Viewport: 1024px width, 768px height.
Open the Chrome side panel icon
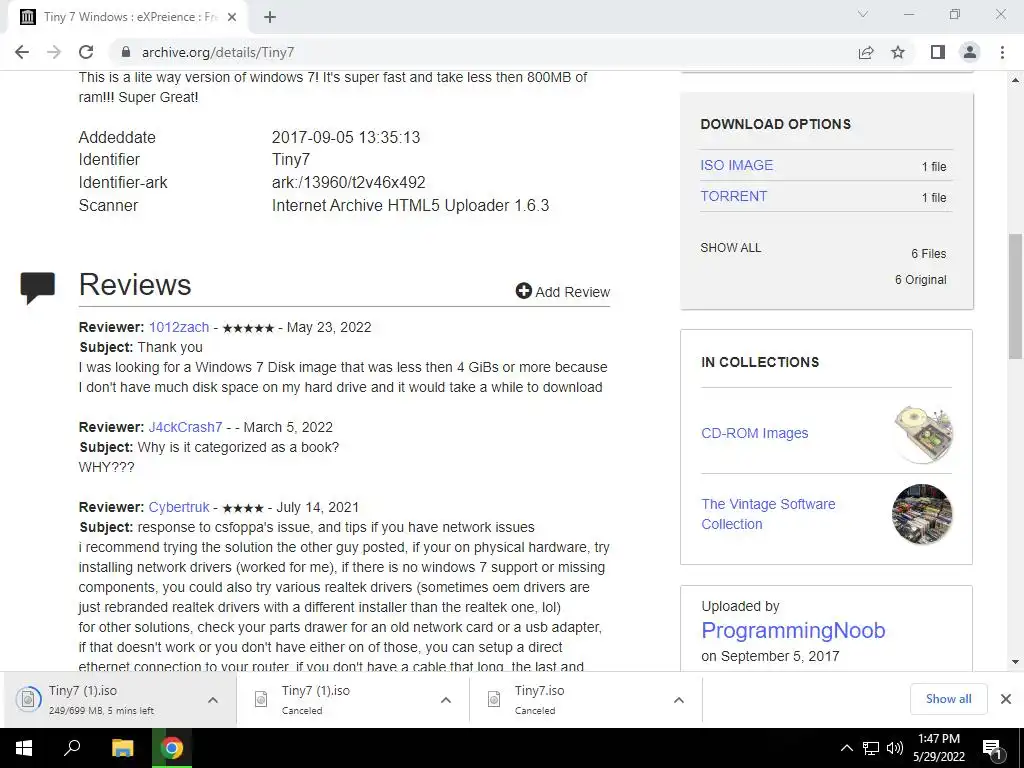coord(938,52)
